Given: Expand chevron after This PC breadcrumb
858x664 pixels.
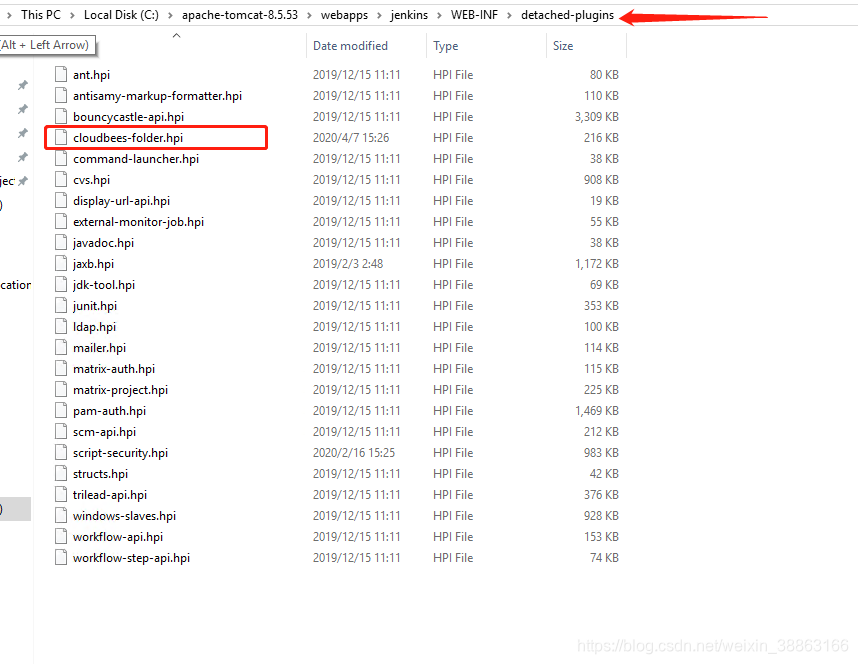Looking at the screenshot, I should tap(72, 15).
